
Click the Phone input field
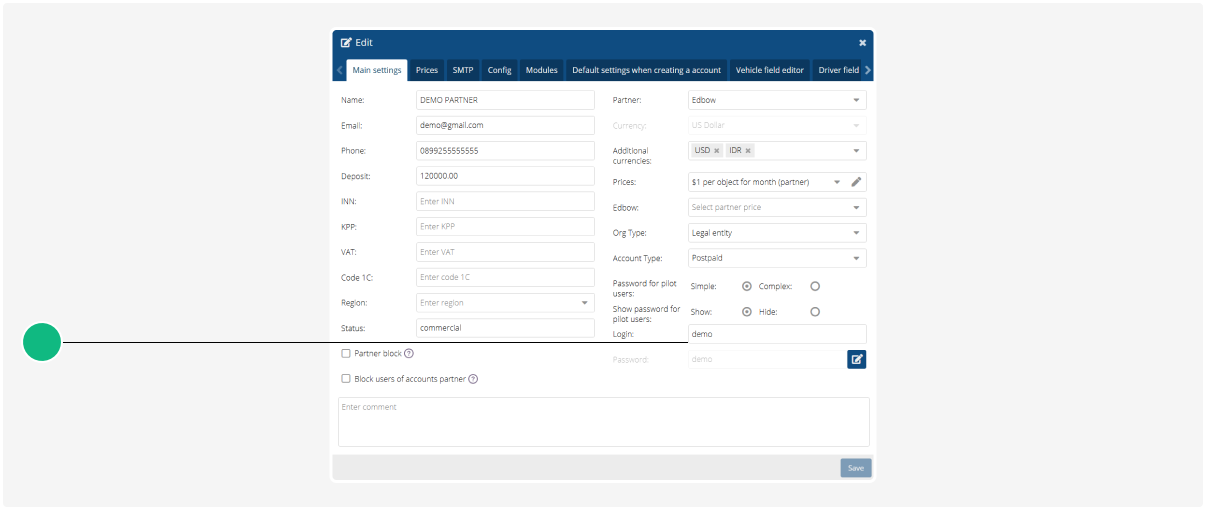click(505, 151)
